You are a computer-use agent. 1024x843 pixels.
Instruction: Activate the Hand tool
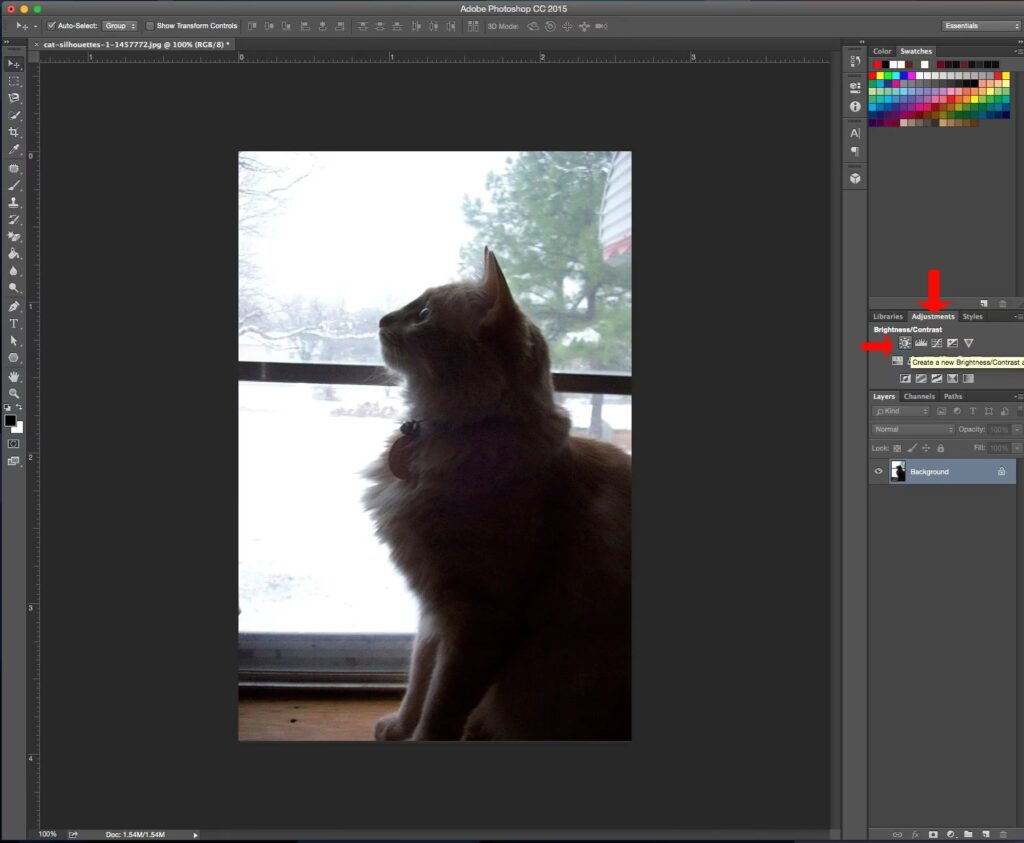(x=14, y=376)
